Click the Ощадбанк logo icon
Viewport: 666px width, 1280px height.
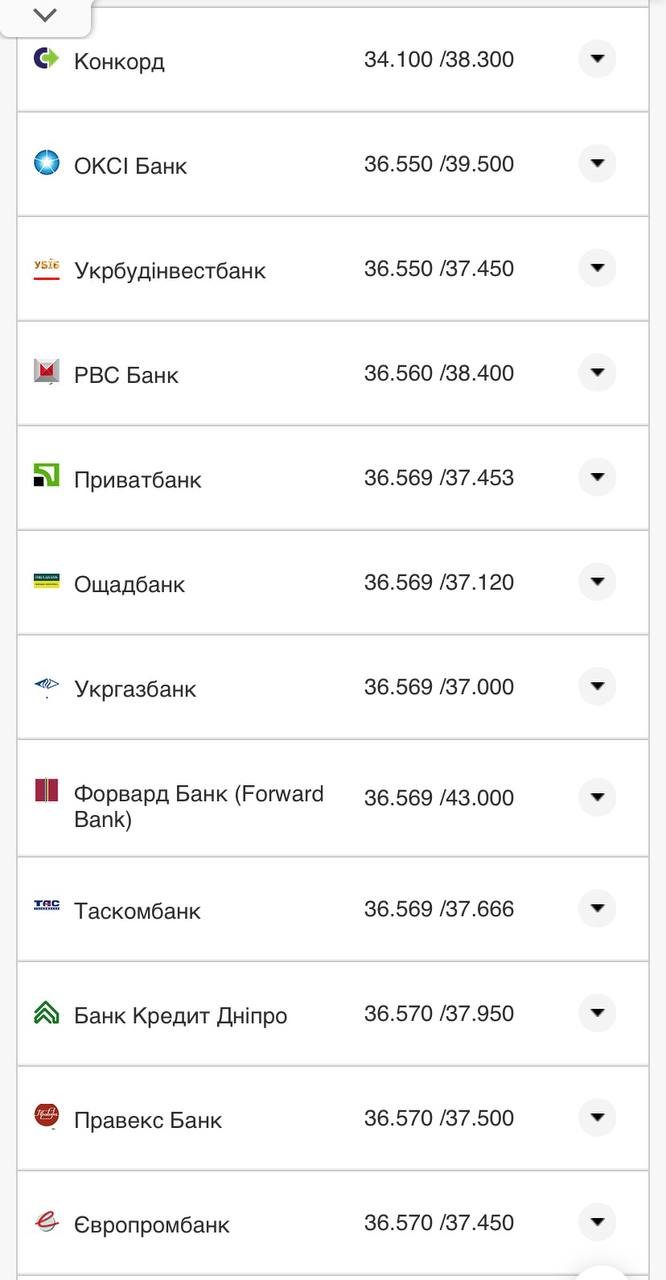(x=47, y=581)
